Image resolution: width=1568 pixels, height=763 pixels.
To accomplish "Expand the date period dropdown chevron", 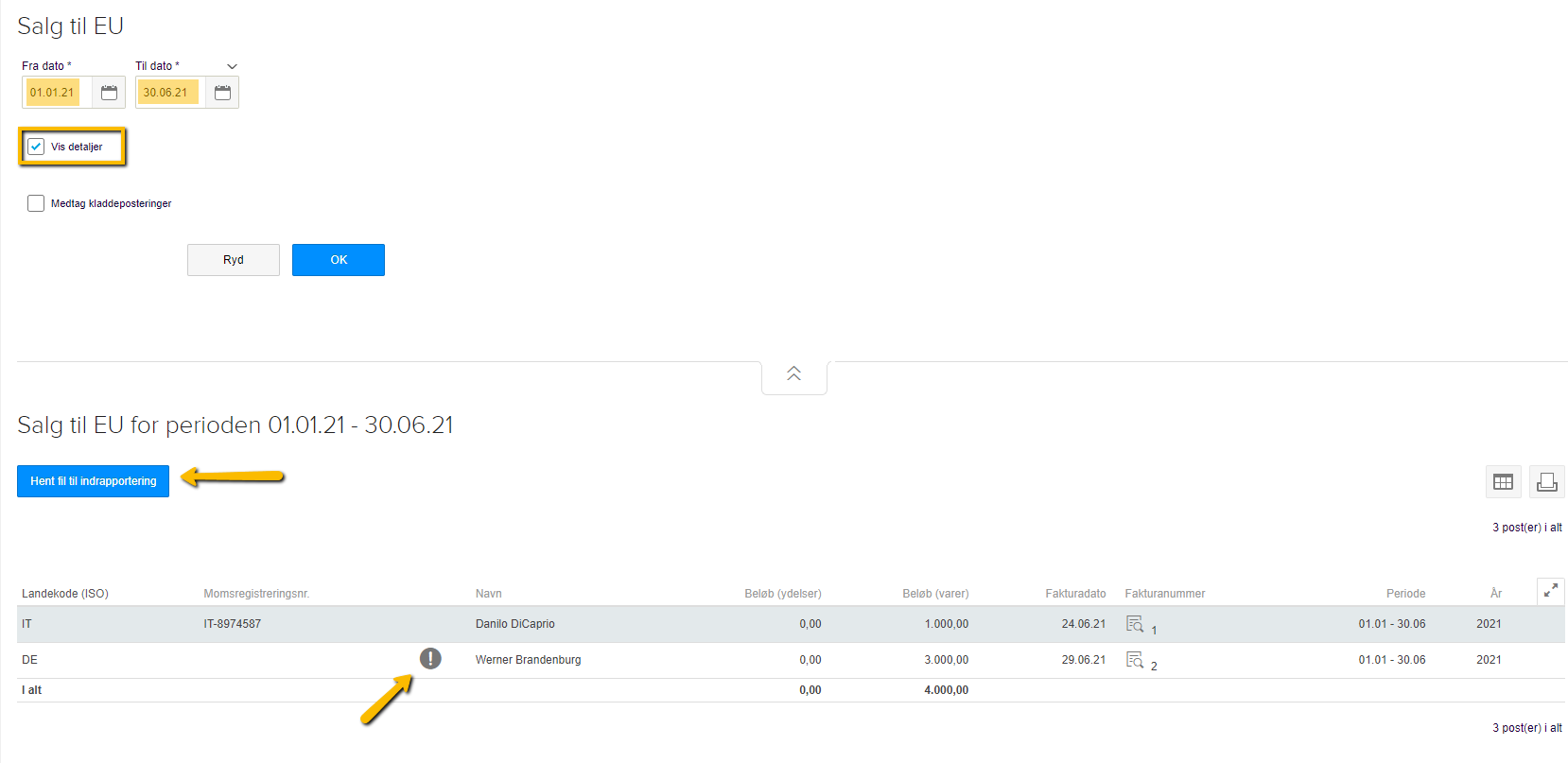I will point(232,66).
